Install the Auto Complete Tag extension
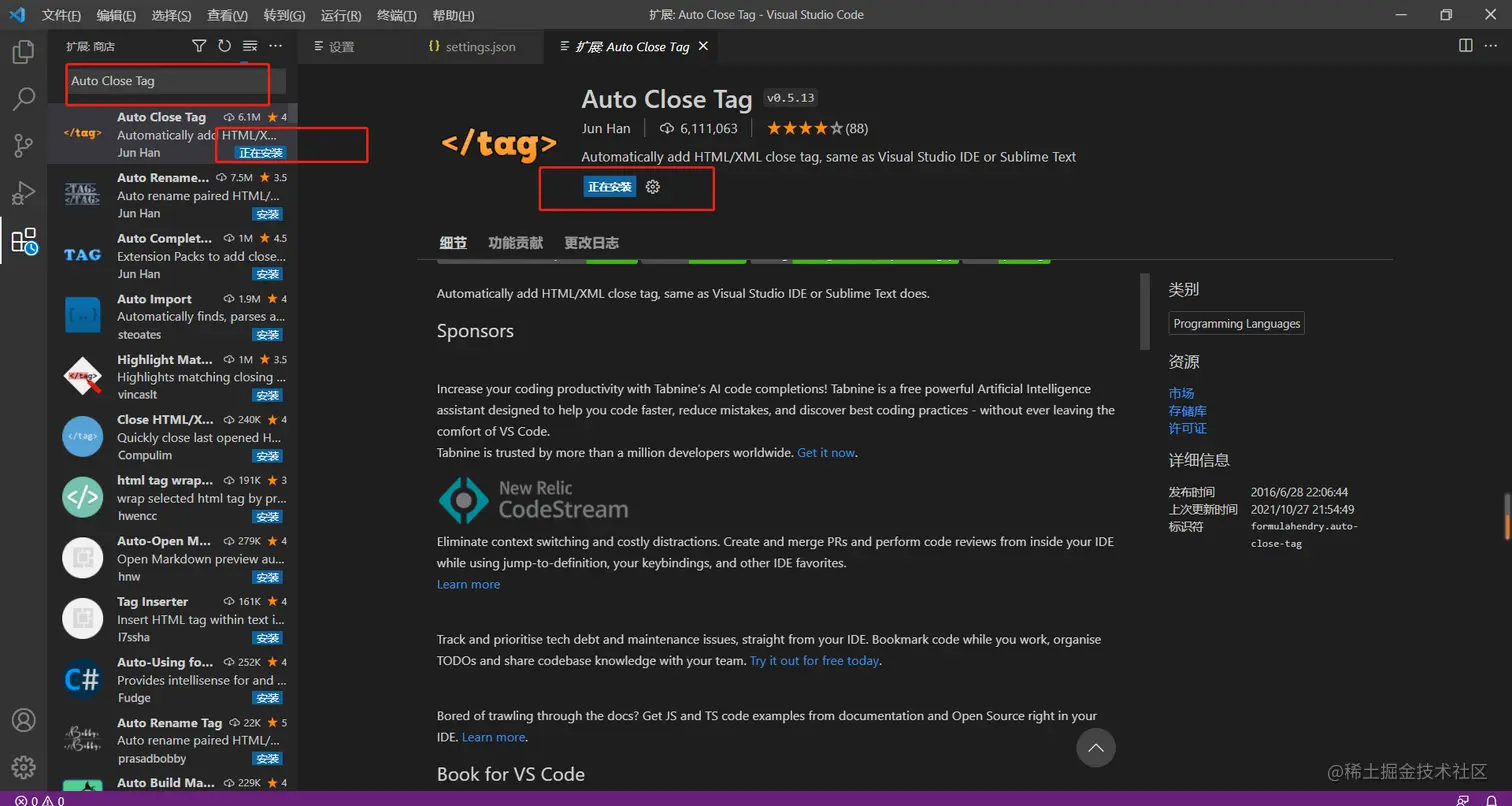Image resolution: width=1512 pixels, height=806 pixels. coord(267,274)
